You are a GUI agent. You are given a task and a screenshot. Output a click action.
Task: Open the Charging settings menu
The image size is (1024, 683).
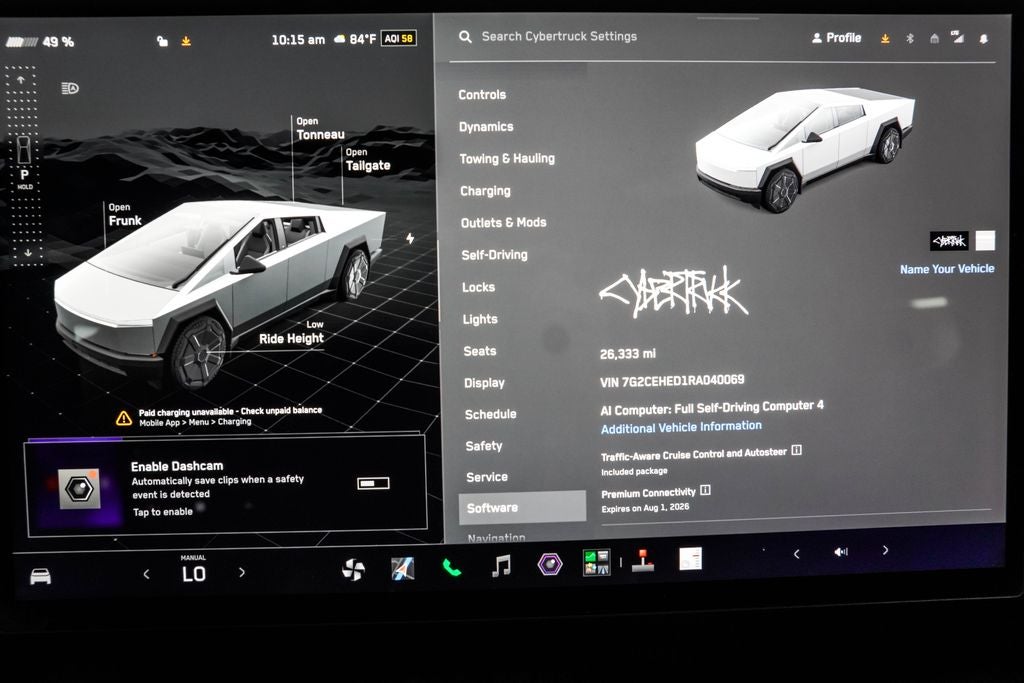[485, 191]
